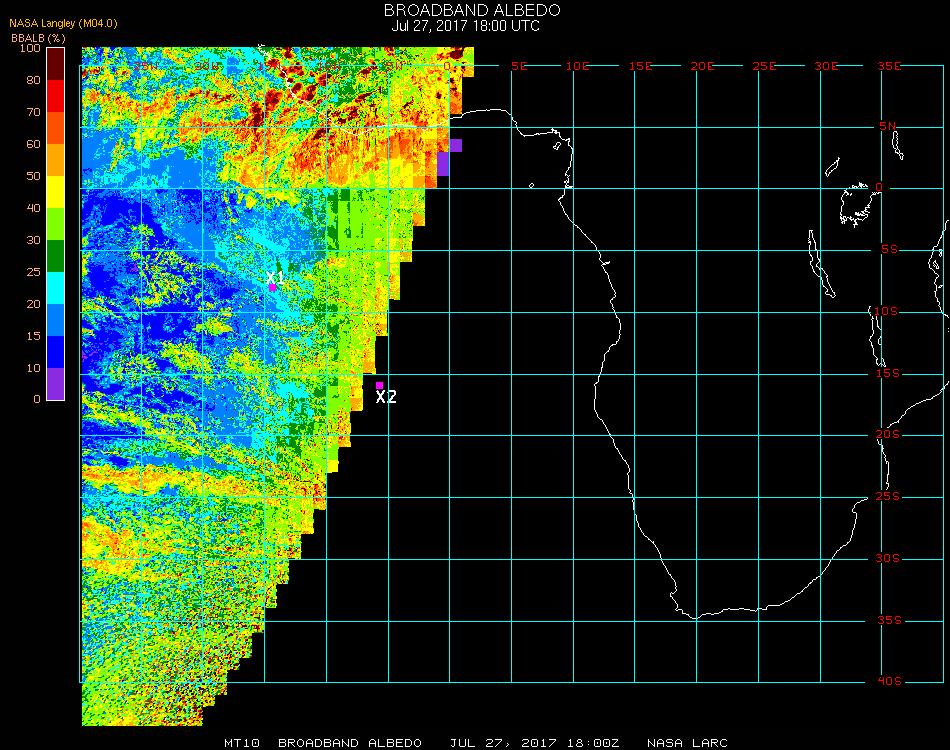
Task: Choose the dark green 25-30% swatch
Action: (x=56, y=256)
